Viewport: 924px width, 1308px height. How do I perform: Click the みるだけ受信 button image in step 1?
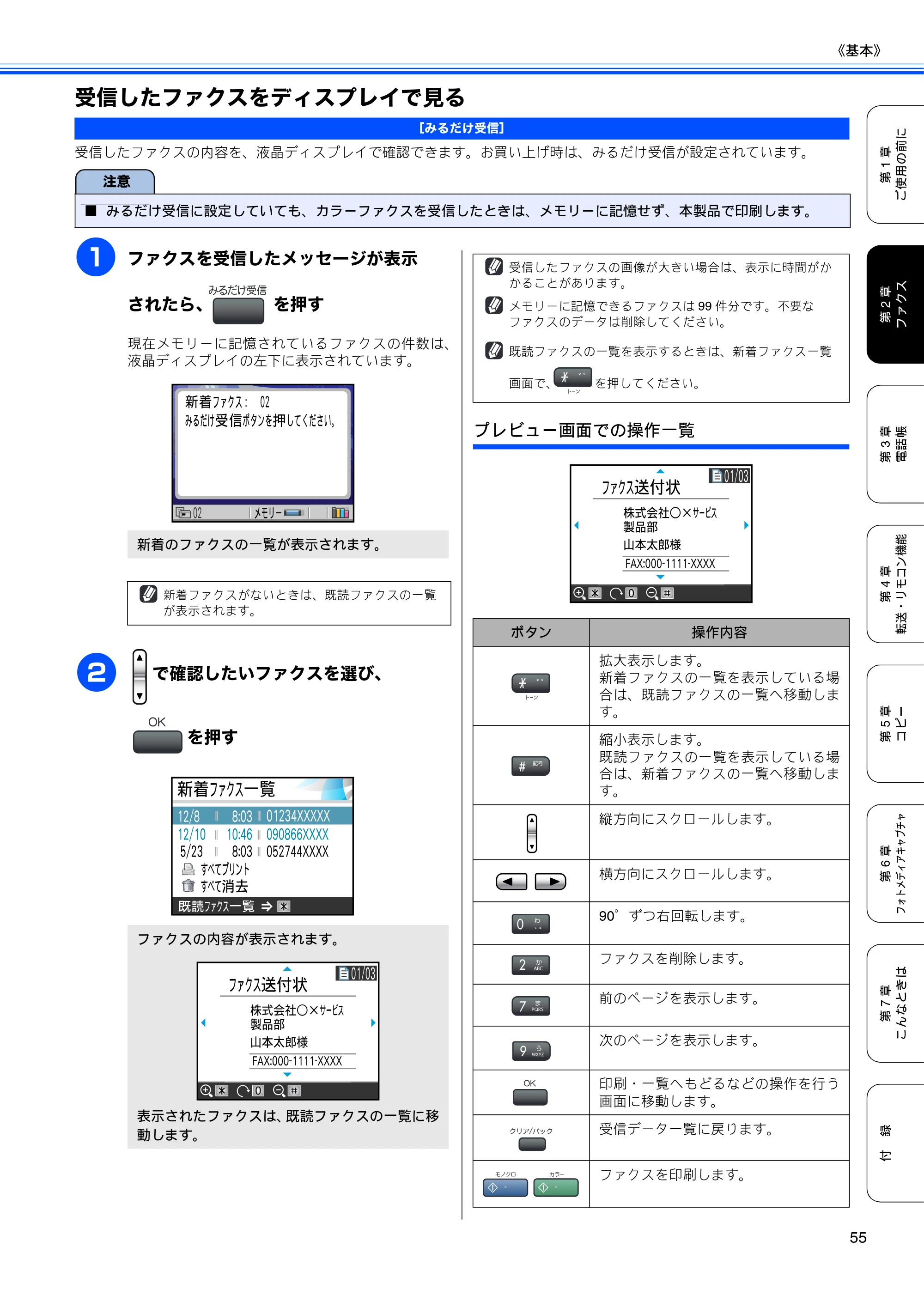click(x=238, y=311)
